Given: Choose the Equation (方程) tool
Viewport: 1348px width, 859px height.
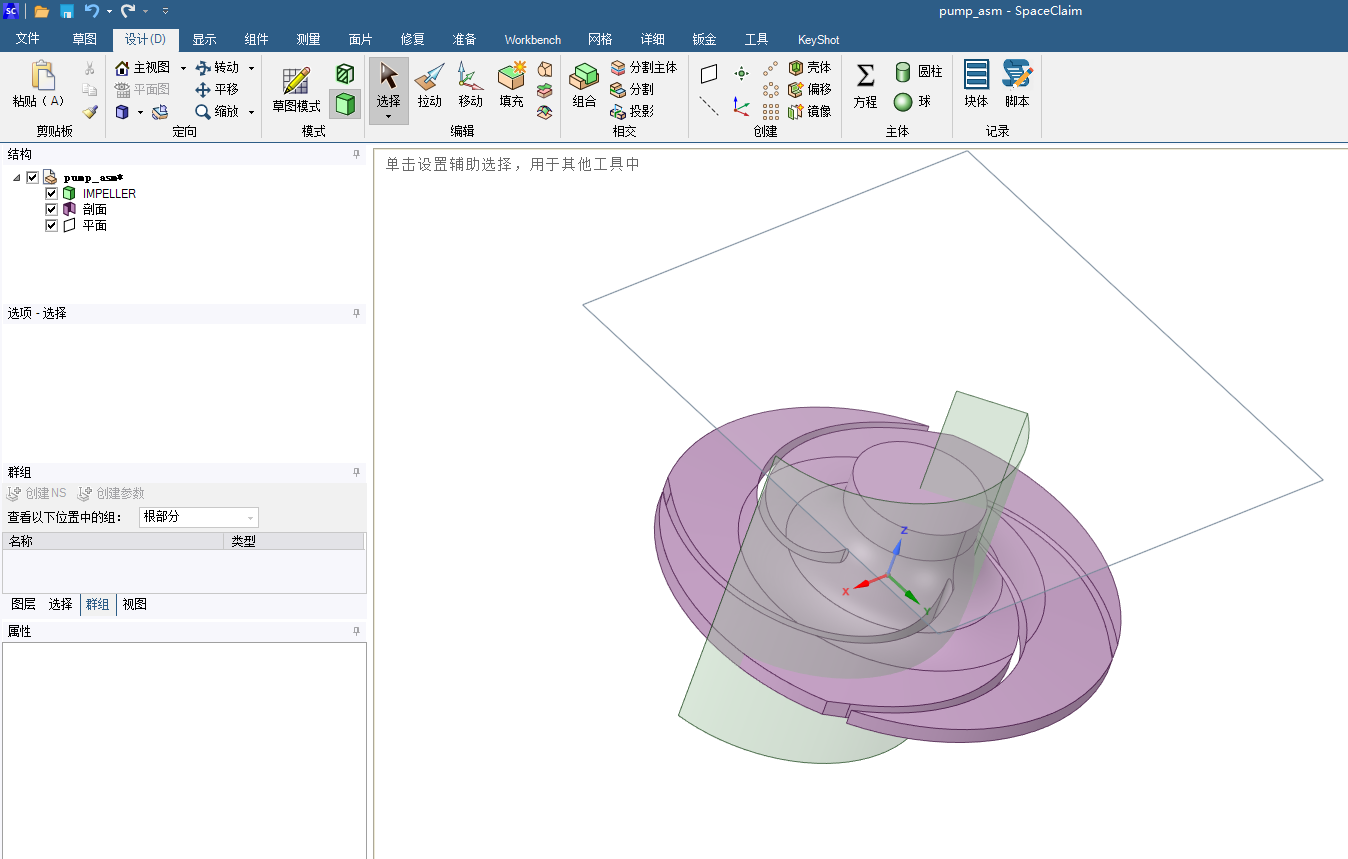Looking at the screenshot, I should coord(865,85).
